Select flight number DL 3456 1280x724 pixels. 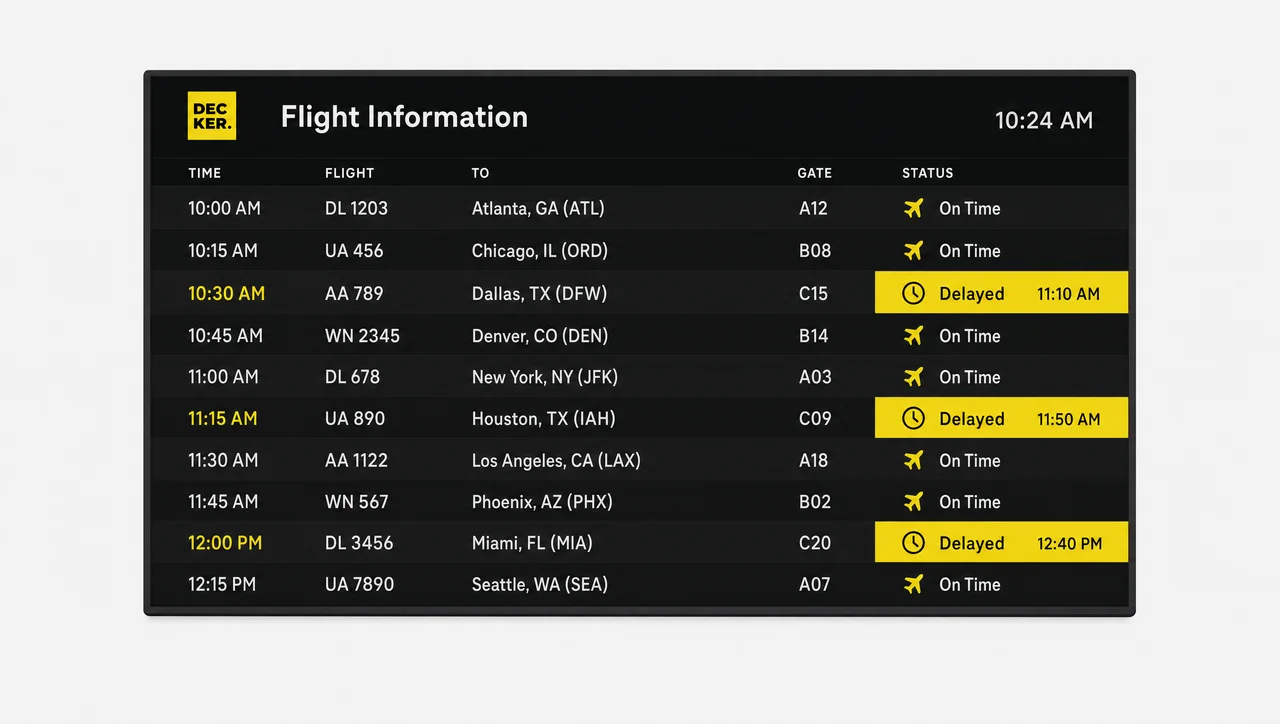(359, 543)
